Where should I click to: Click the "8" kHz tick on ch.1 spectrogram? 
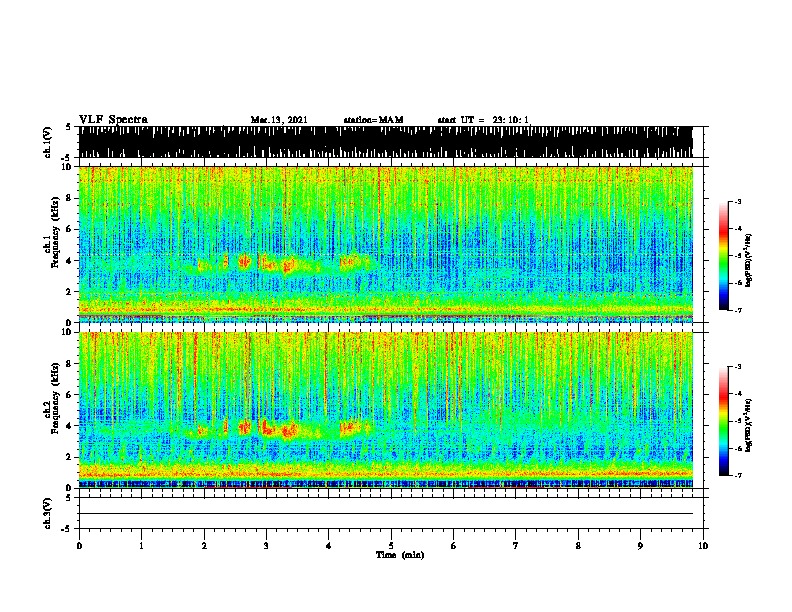pos(69,198)
